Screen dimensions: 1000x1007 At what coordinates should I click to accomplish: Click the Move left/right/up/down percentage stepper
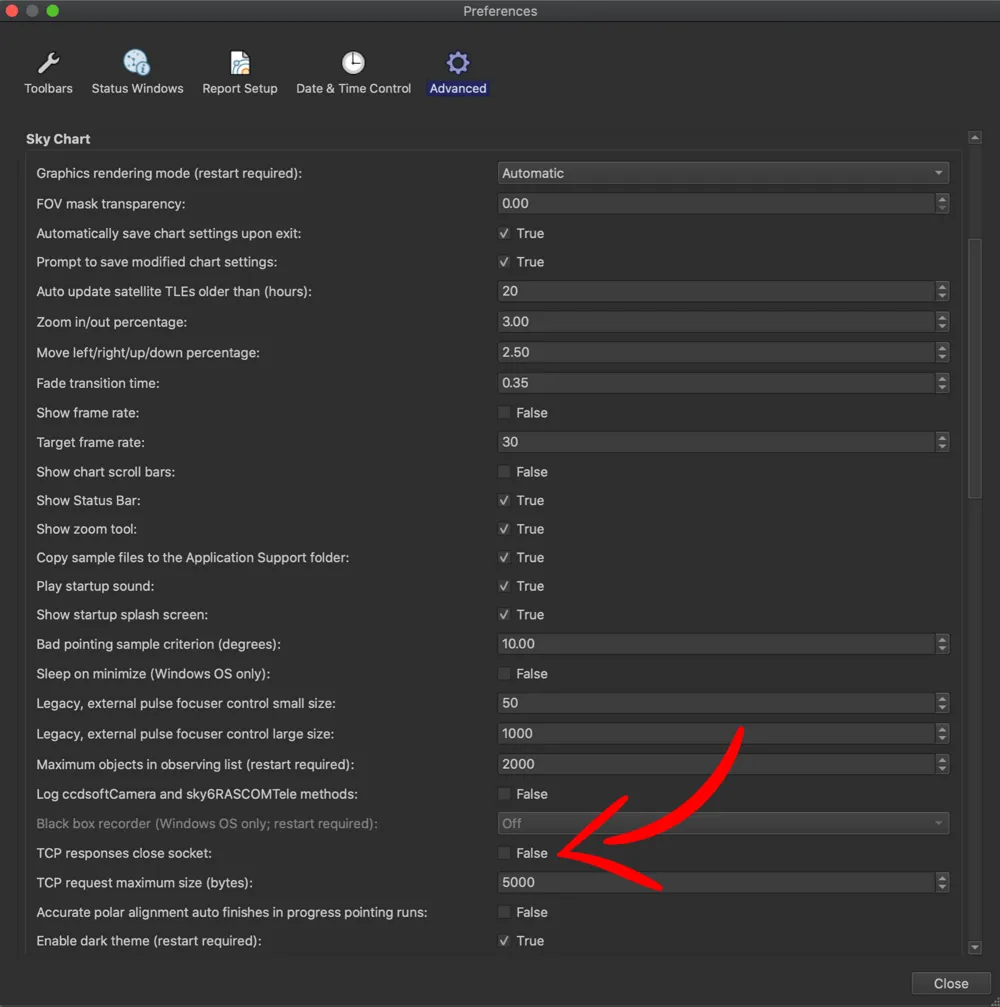[942, 353]
